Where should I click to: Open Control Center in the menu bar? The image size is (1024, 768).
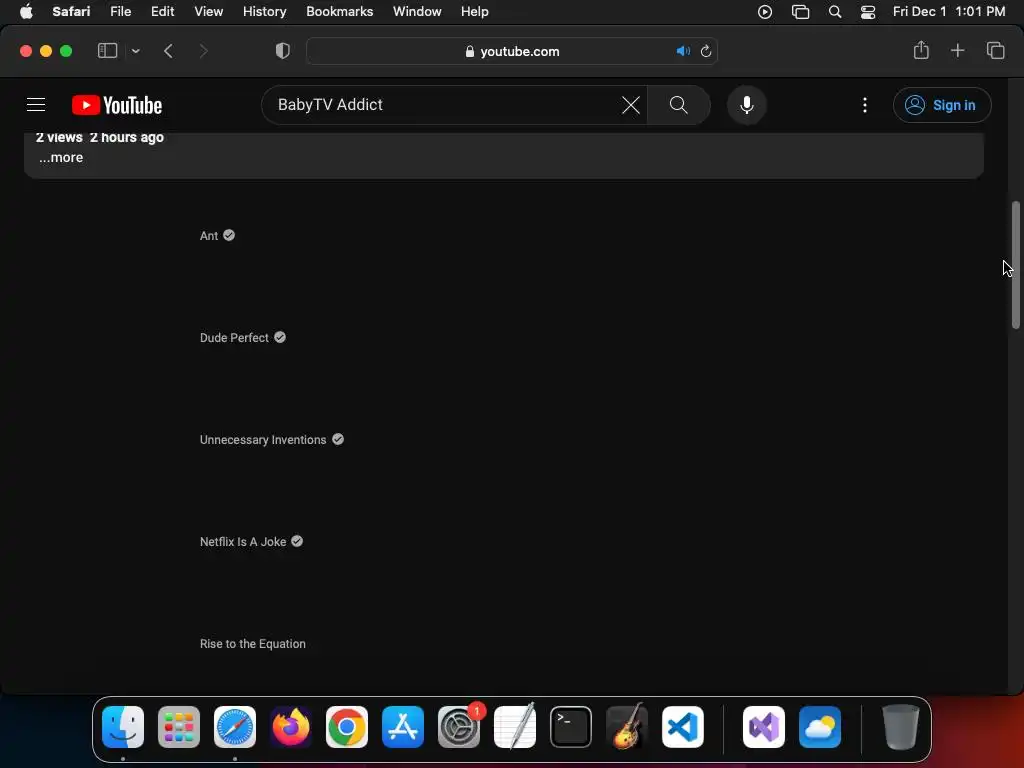click(868, 12)
